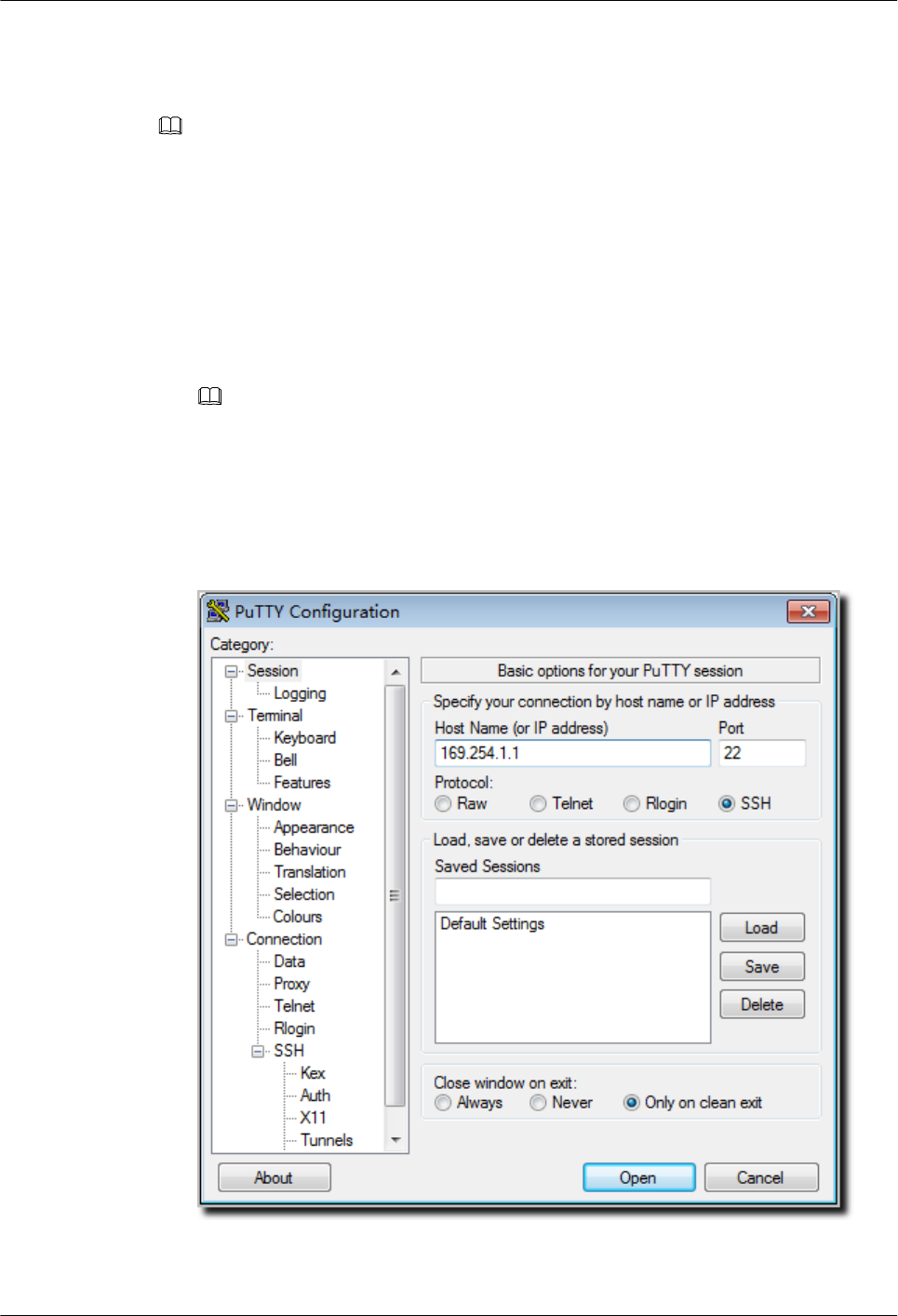Open the Features category

302,783
